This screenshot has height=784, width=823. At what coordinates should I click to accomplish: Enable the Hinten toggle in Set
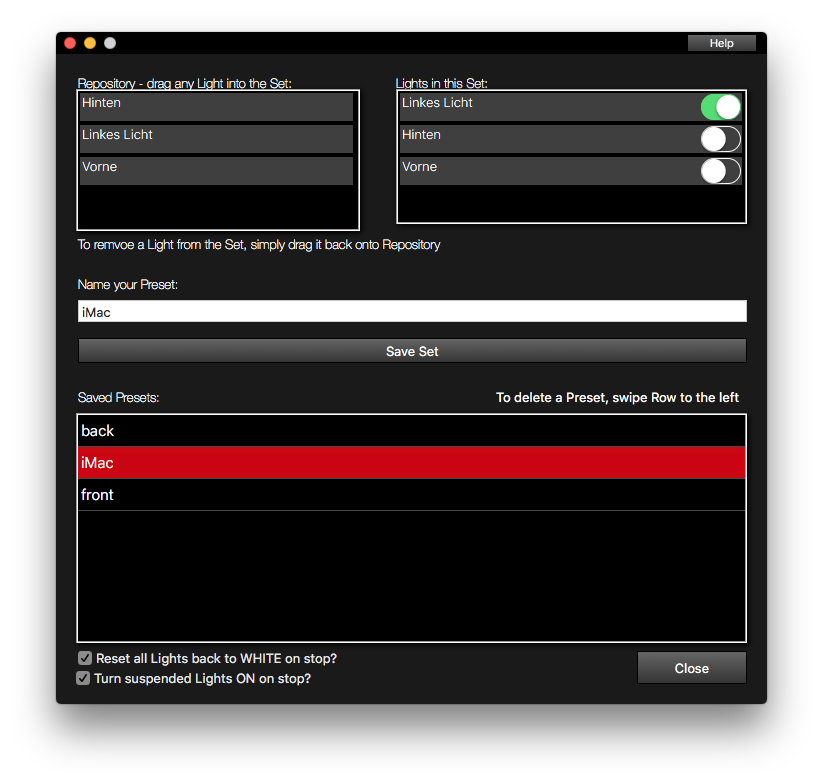[721, 139]
